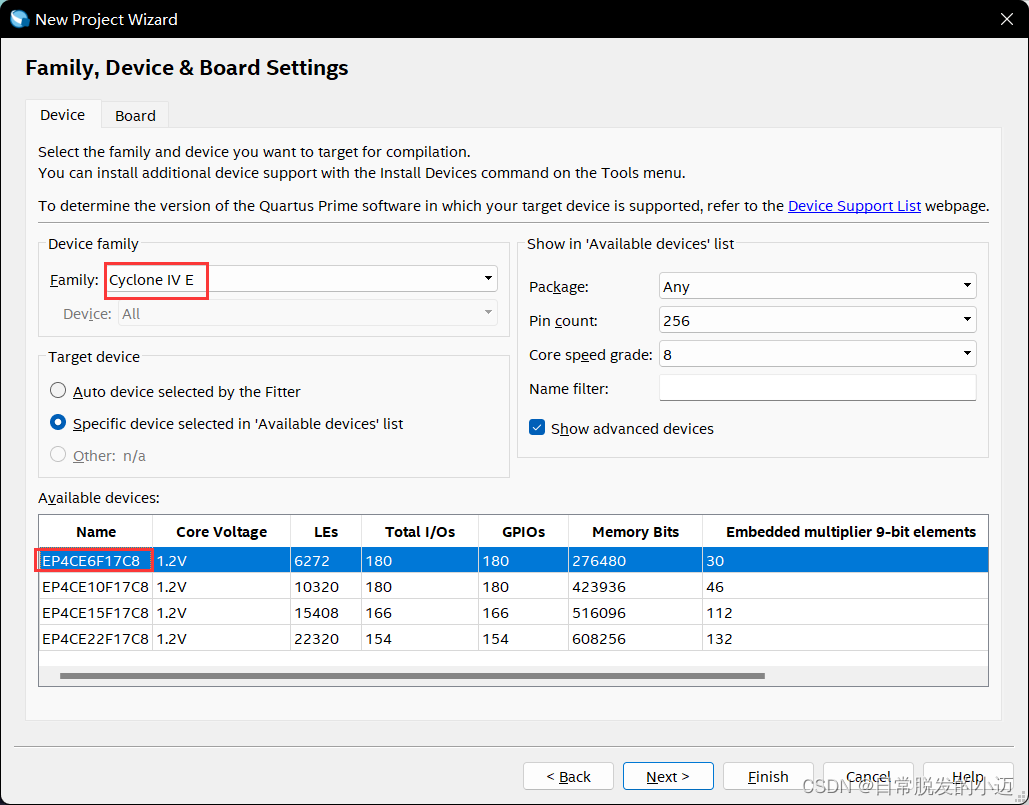Go back with the < Back button
Viewport: 1029px width, 805px height.
click(568, 776)
